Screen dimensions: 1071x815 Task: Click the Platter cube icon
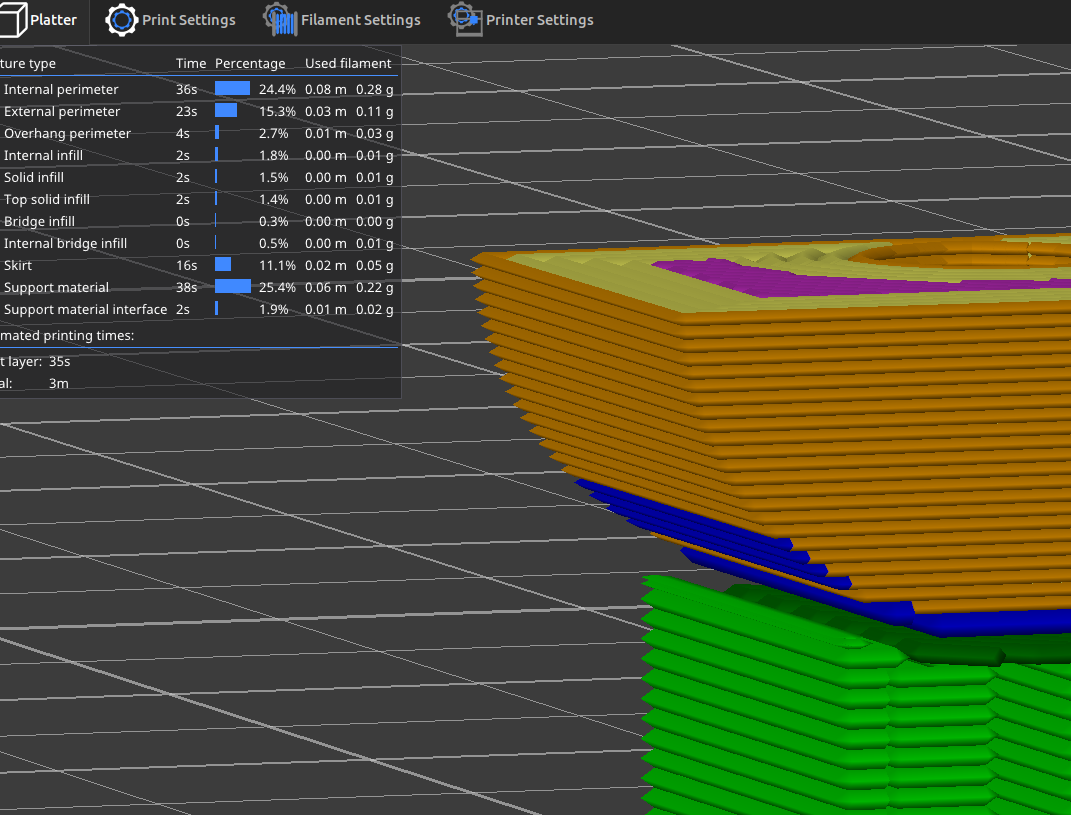coord(14,20)
